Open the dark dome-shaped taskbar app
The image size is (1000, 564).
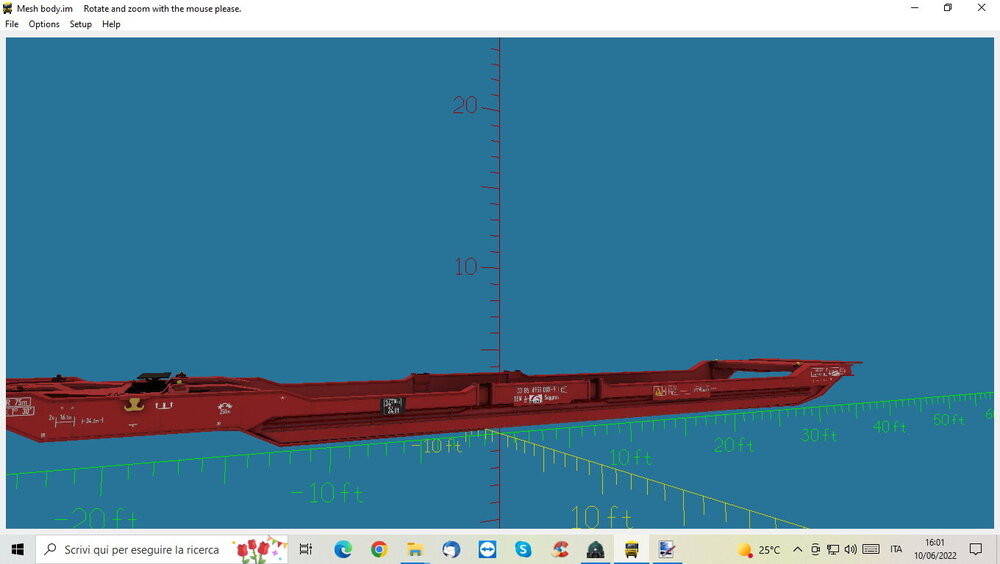click(x=596, y=549)
